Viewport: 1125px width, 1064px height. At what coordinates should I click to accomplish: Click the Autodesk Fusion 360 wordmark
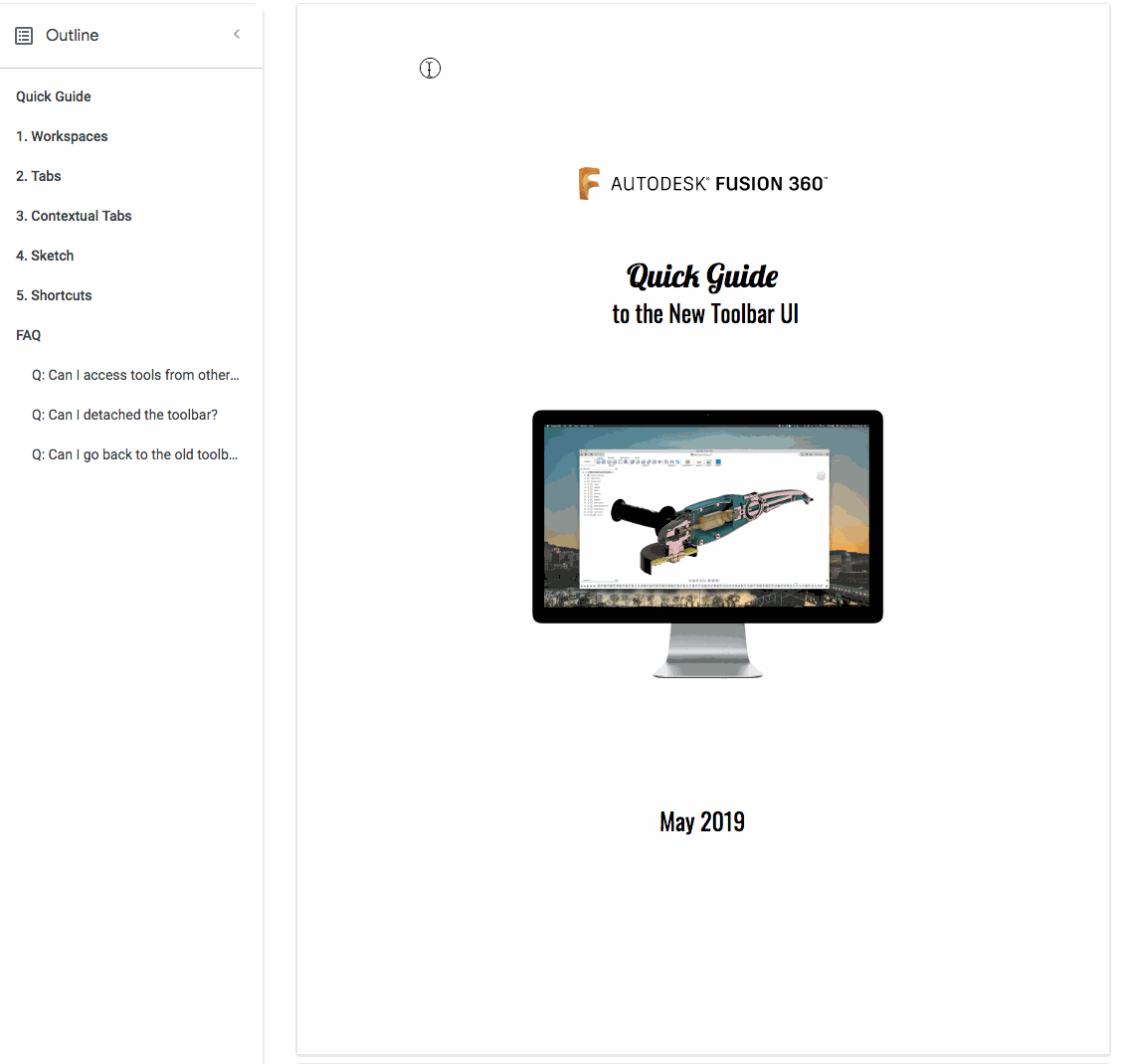tap(719, 184)
